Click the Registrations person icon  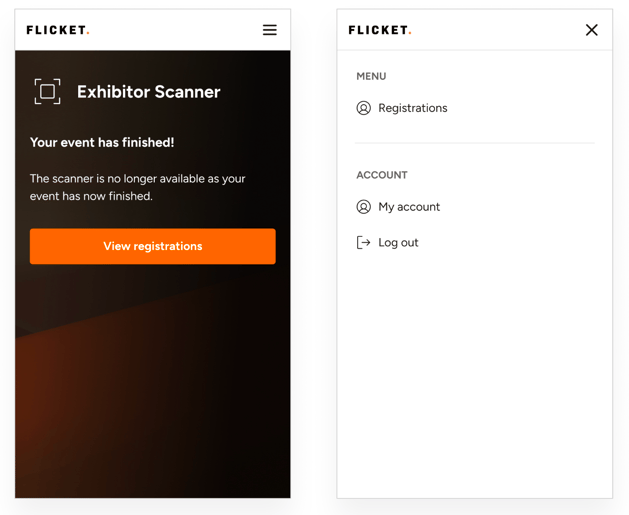pos(363,108)
